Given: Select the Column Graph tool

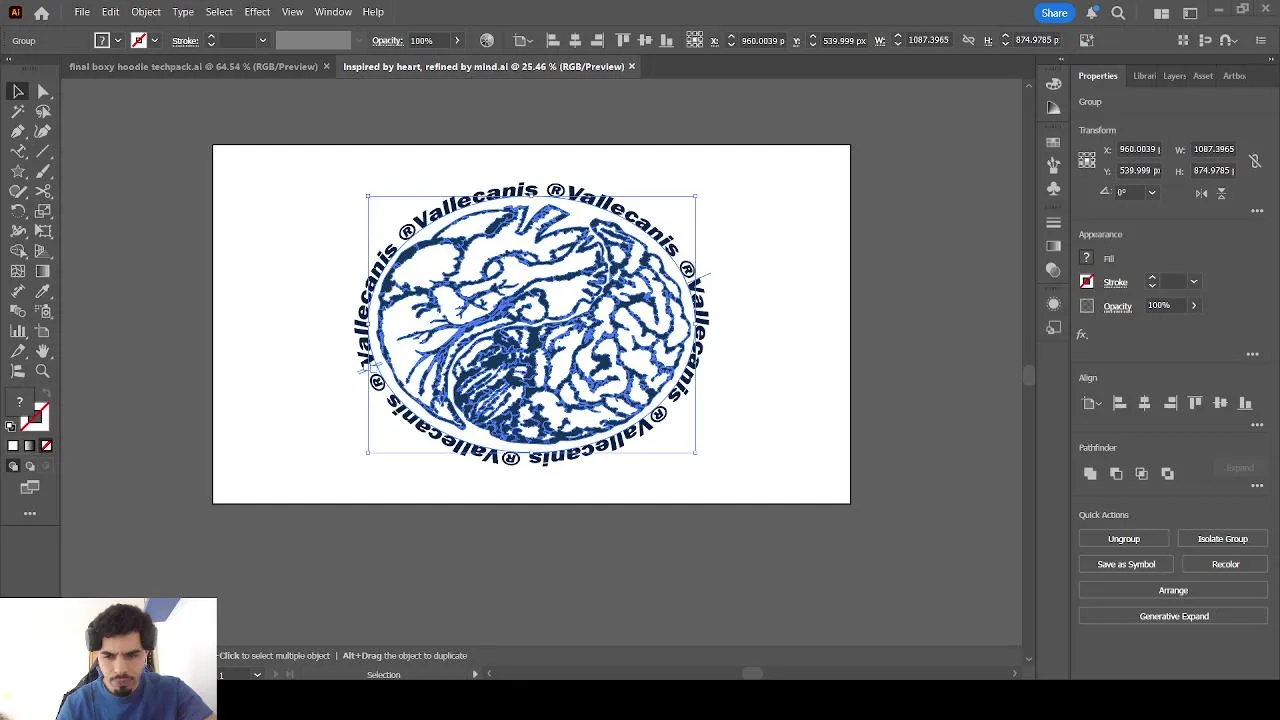Looking at the screenshot, I should pyautogui.click(x=18, y=331).
